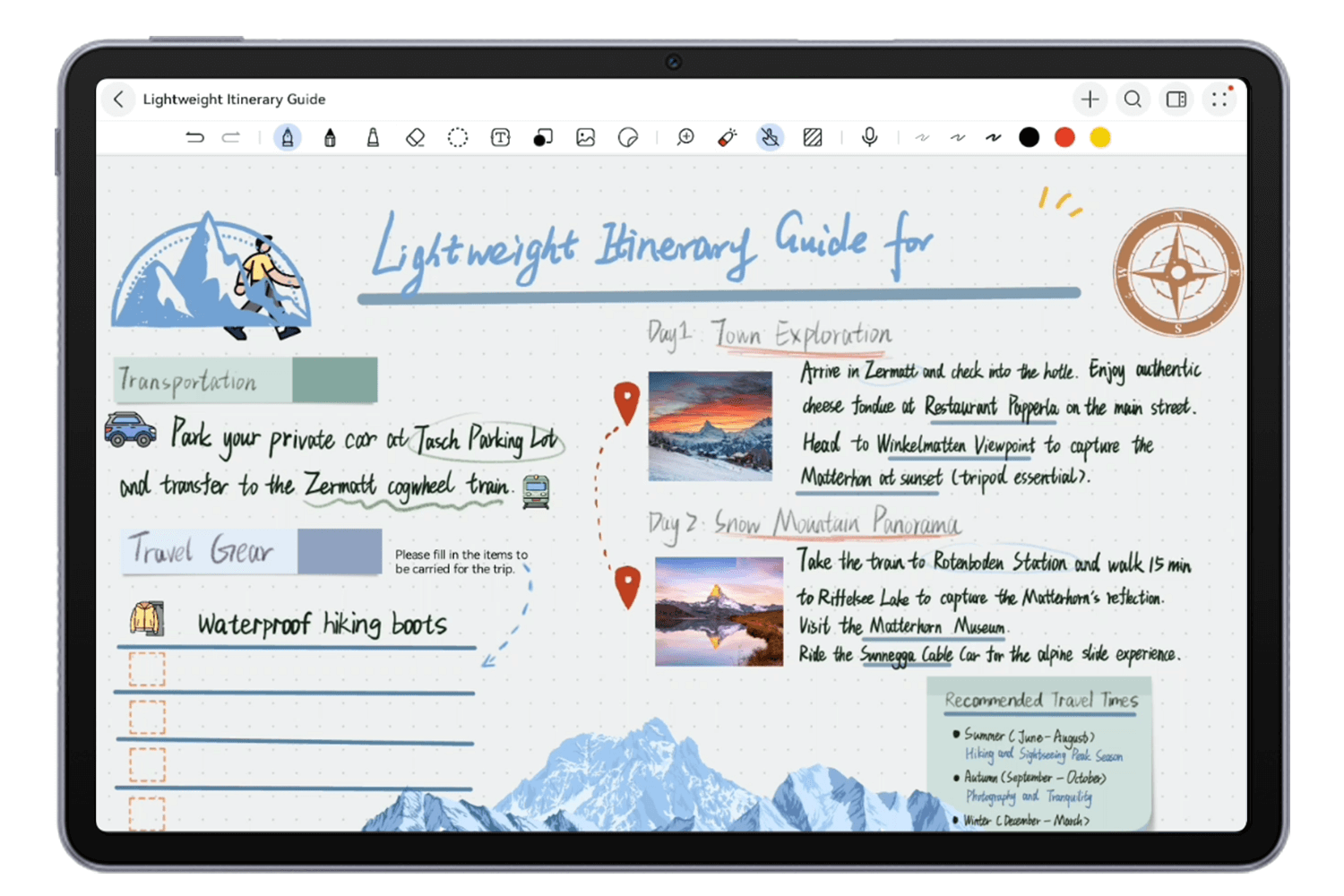Tick the second empty travel gear checkbox
Viewport: 1344px width, 896px height.
[x=147, y=717]
